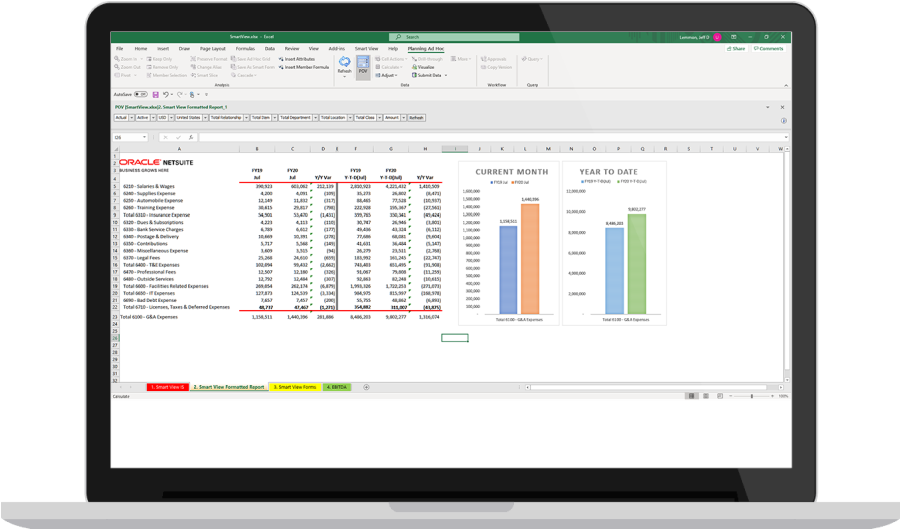Click the user account avatar

pos(717,37)
